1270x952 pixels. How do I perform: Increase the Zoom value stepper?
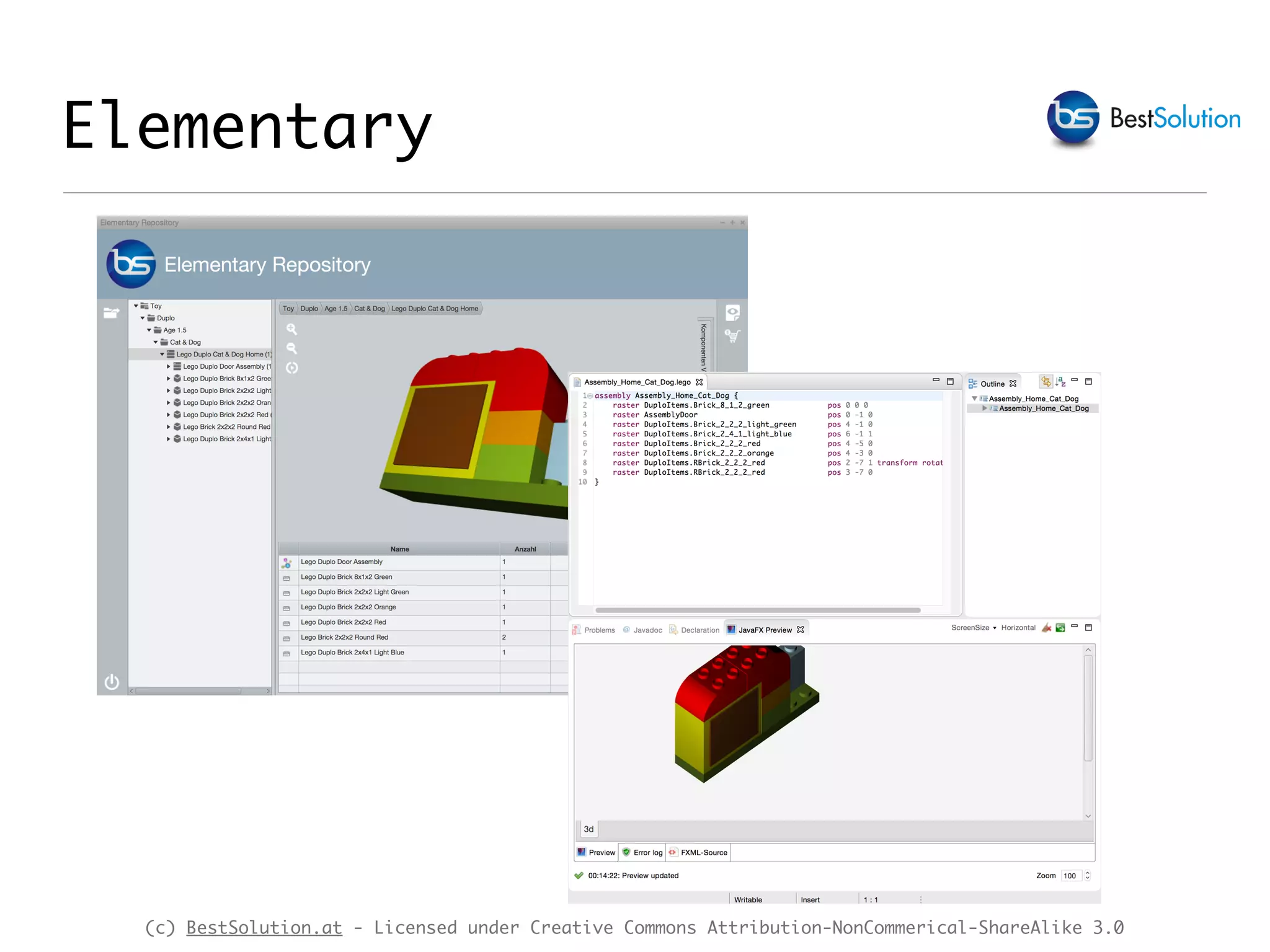1087,873
